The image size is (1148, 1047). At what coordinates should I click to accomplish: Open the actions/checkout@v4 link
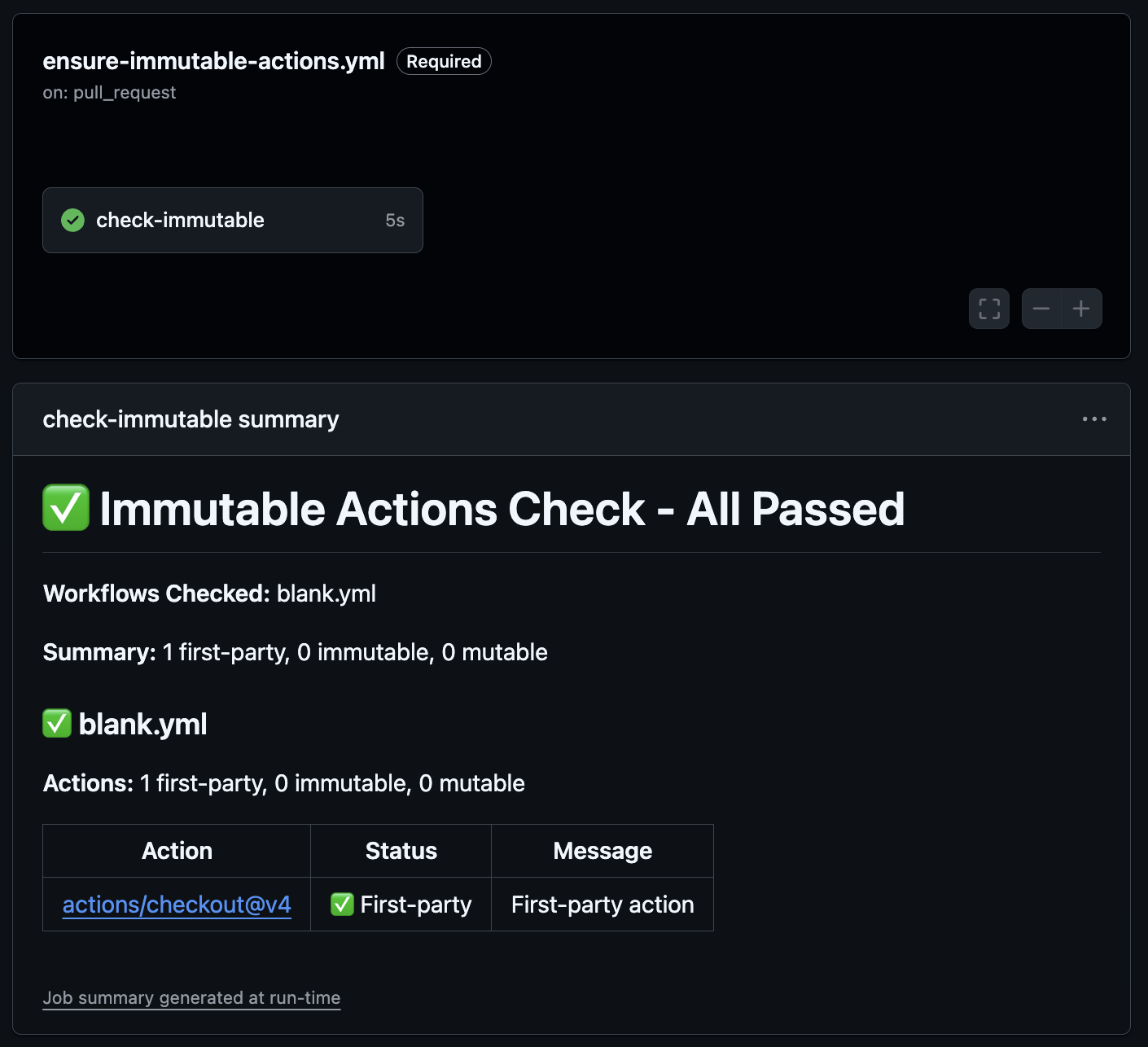click(x=177, y=905)
